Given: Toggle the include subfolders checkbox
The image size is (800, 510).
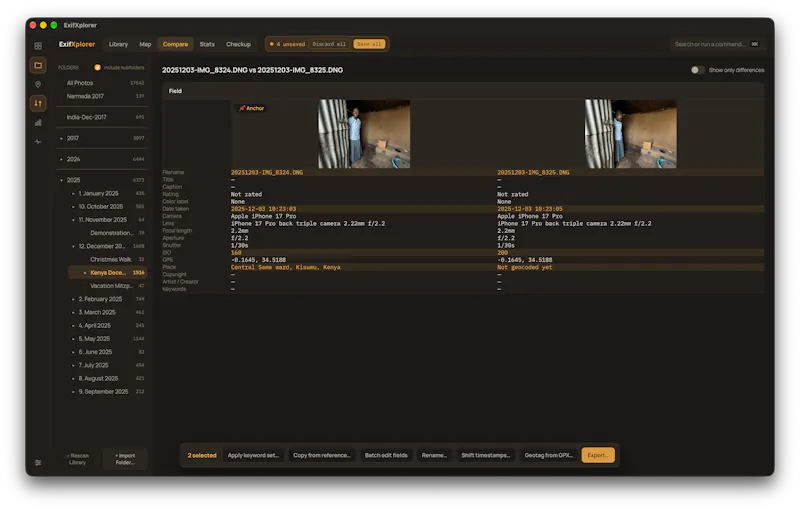Looking at the screenshot, I should click(x=97, y=67).
